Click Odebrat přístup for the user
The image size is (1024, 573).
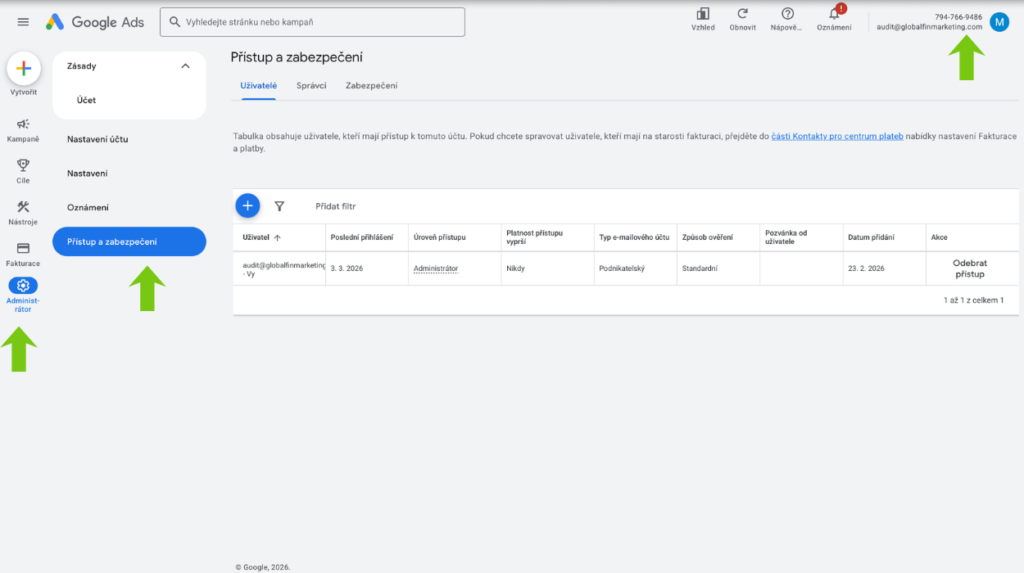[x=970, y=269]
